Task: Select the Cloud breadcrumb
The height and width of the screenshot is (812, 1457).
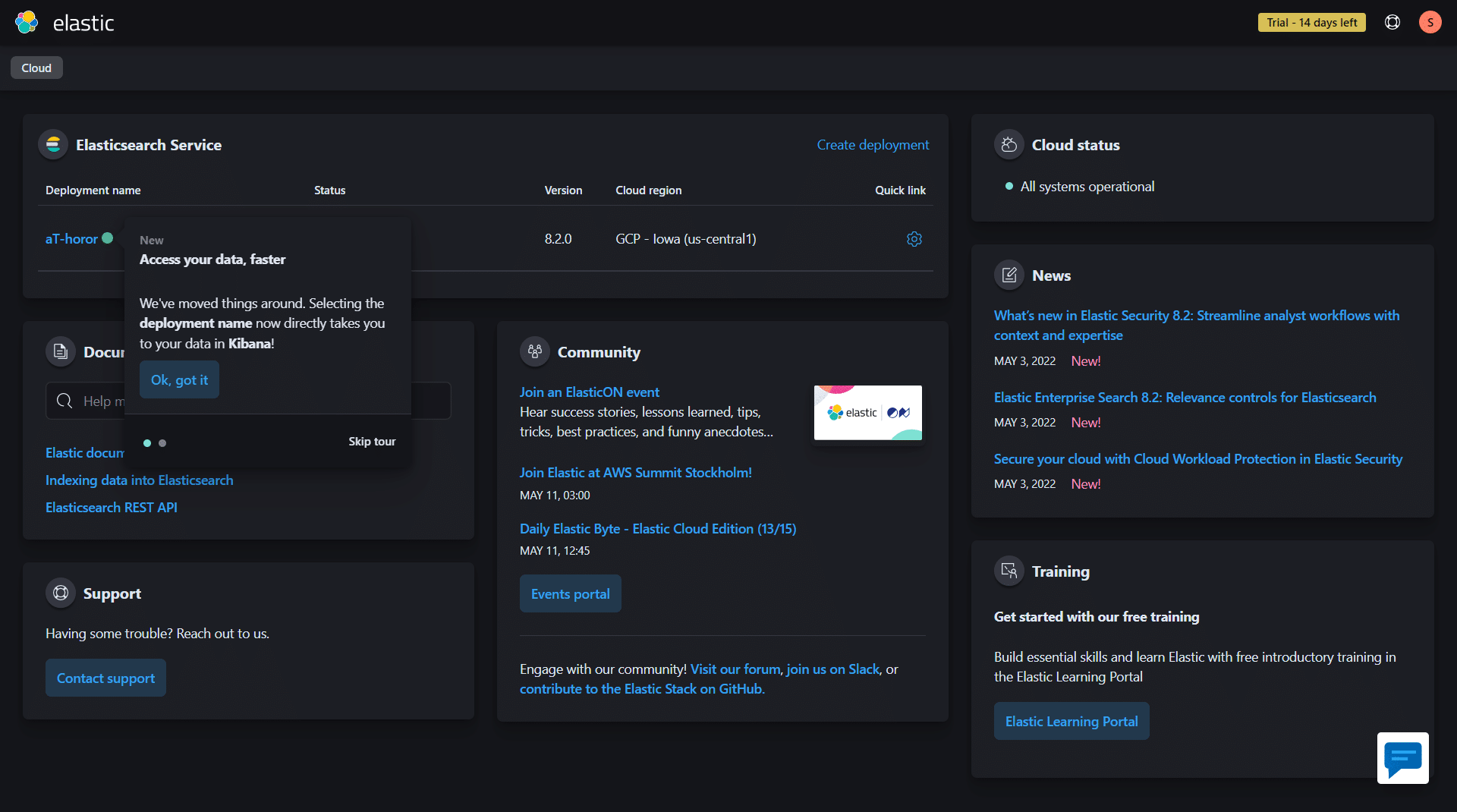Action: [36, 68]
